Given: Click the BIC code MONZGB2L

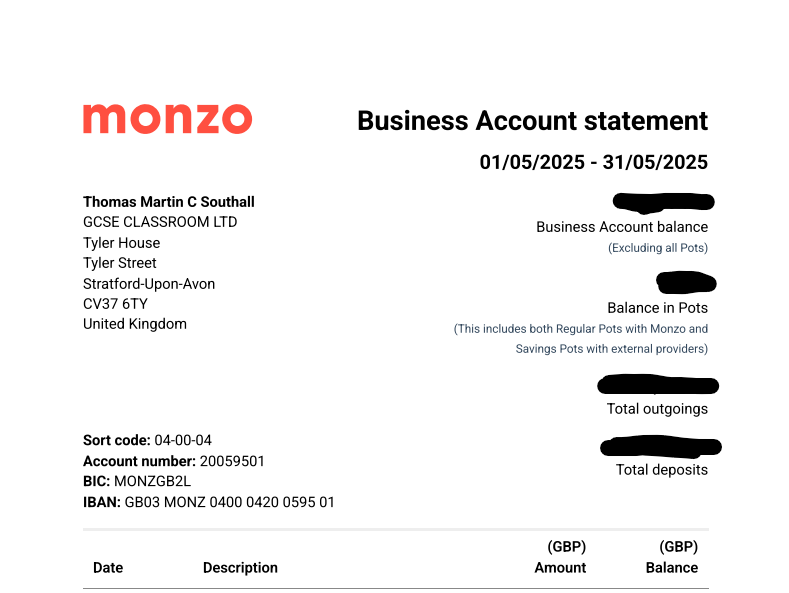Looking at the screenshot, I should (x=152, y=481).
